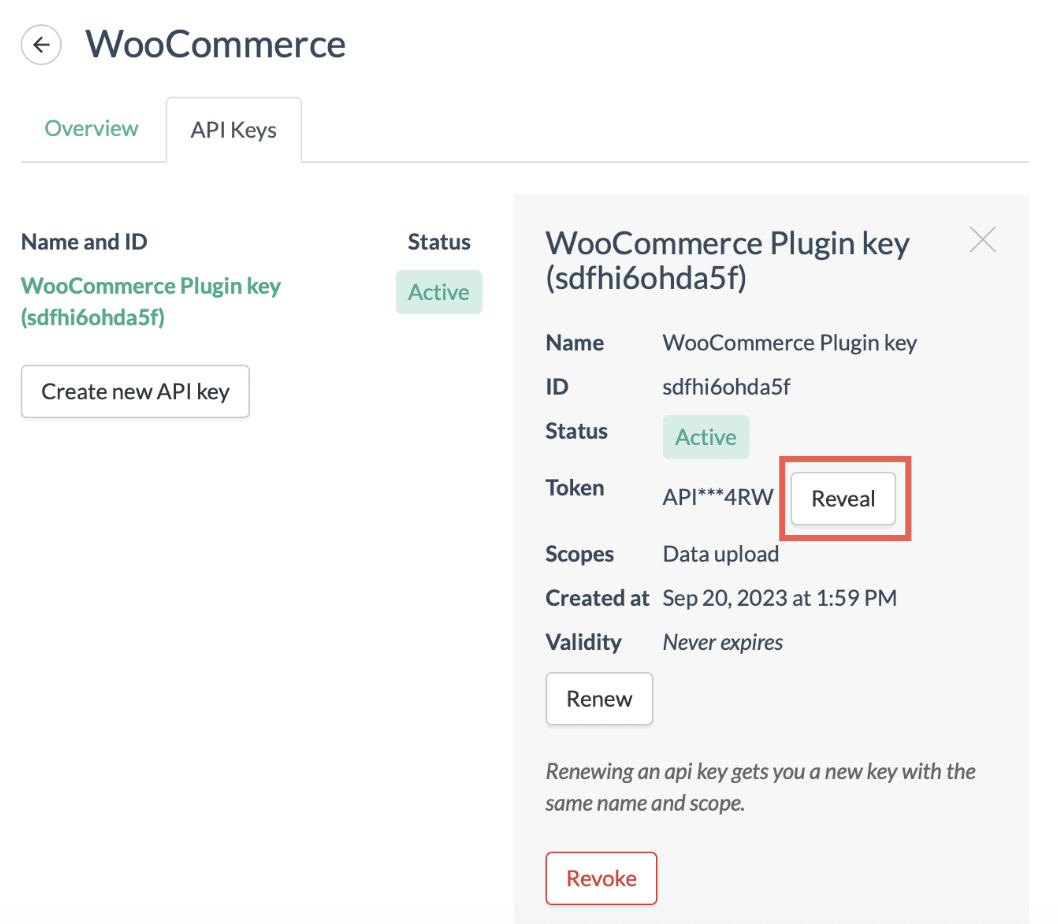The image size is (1058, 924).
Task: Click the back arrow next to WooCommerce
Action: (x=40, y=44)
